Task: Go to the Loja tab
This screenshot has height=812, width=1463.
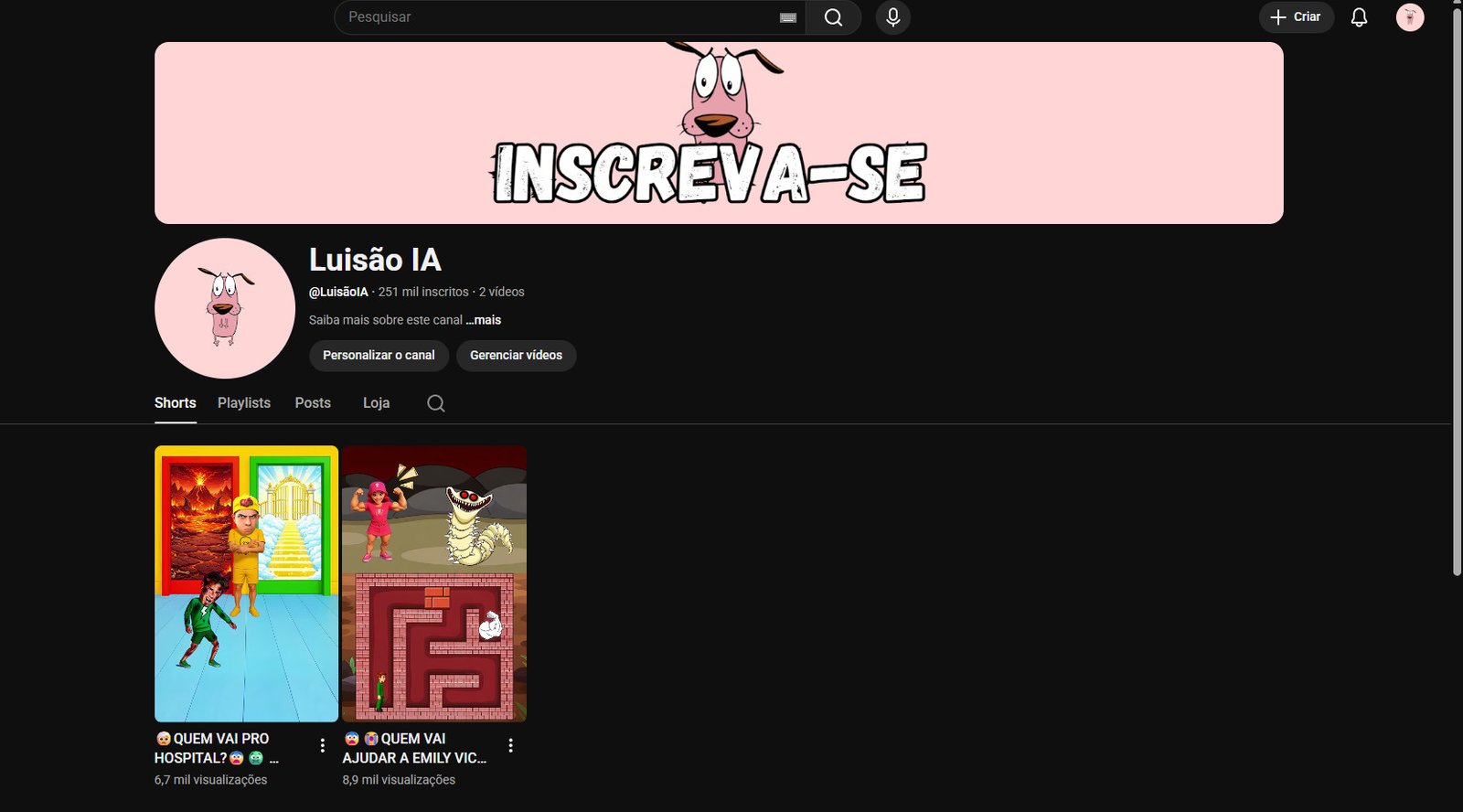Action: (x=376, y=403)
